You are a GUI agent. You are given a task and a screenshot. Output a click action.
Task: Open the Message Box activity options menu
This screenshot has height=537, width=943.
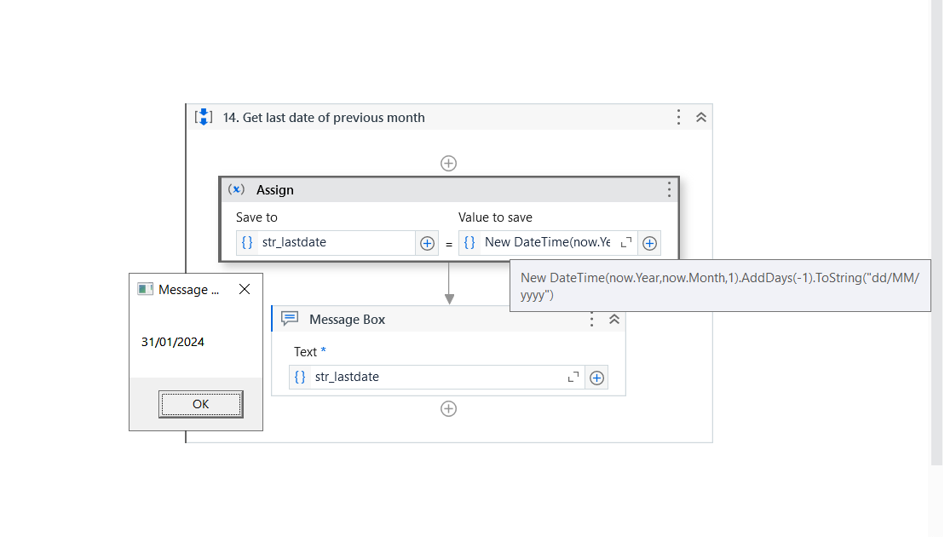(591, 319)
